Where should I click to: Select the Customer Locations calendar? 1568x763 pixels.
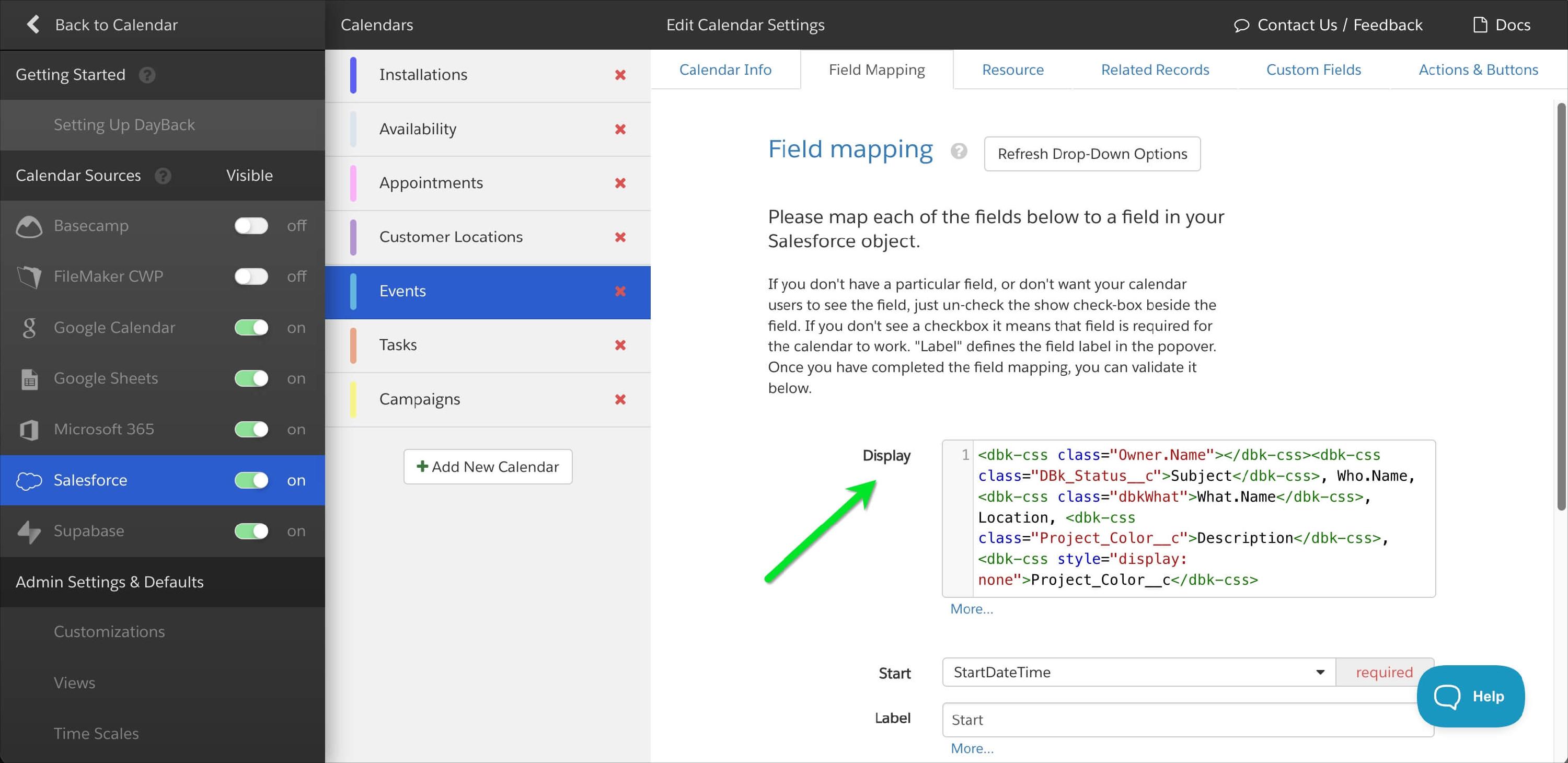[488, 238]
